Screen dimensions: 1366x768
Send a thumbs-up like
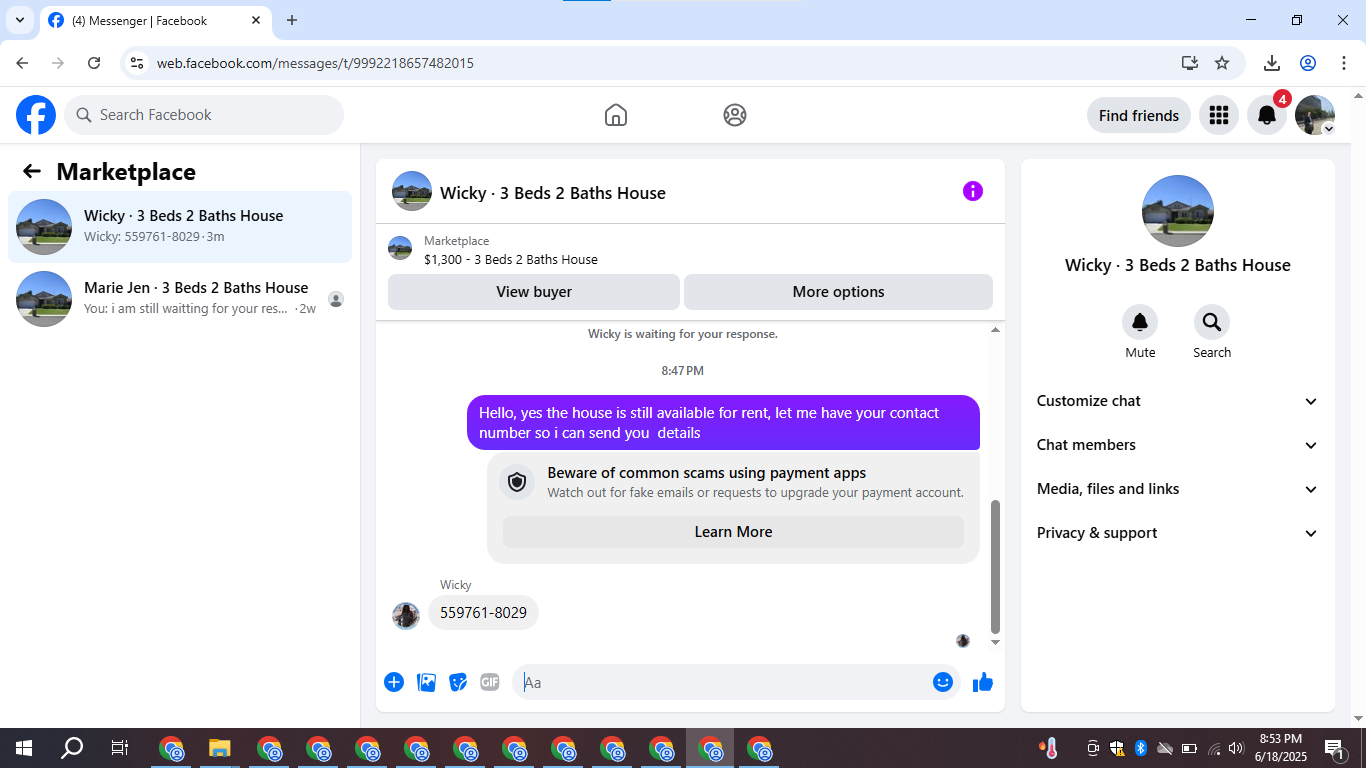click(983, 682)
